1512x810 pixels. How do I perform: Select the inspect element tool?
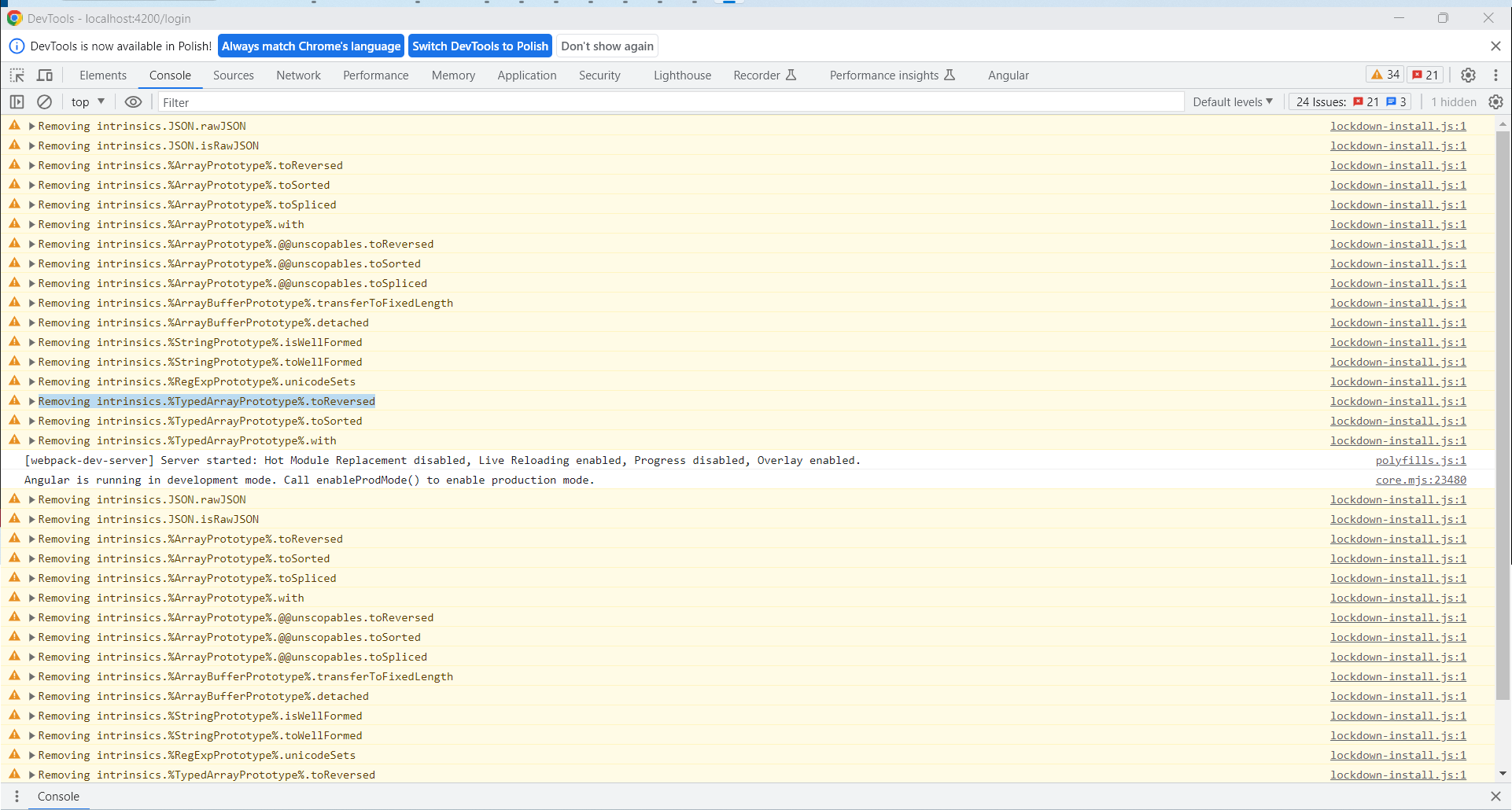(17, 75)
